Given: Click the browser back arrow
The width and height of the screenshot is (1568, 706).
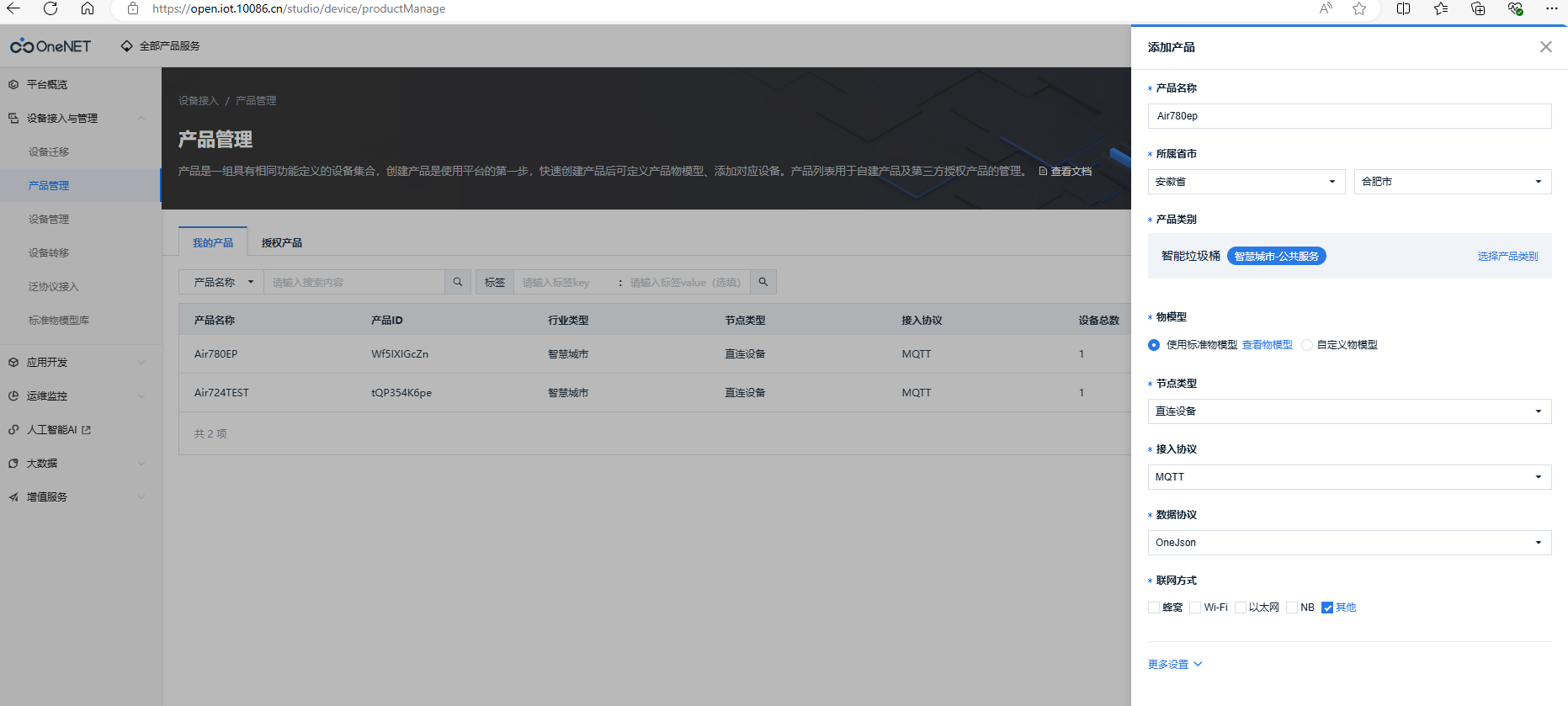Looking at the screenshot, I should (x=13, y=8).
